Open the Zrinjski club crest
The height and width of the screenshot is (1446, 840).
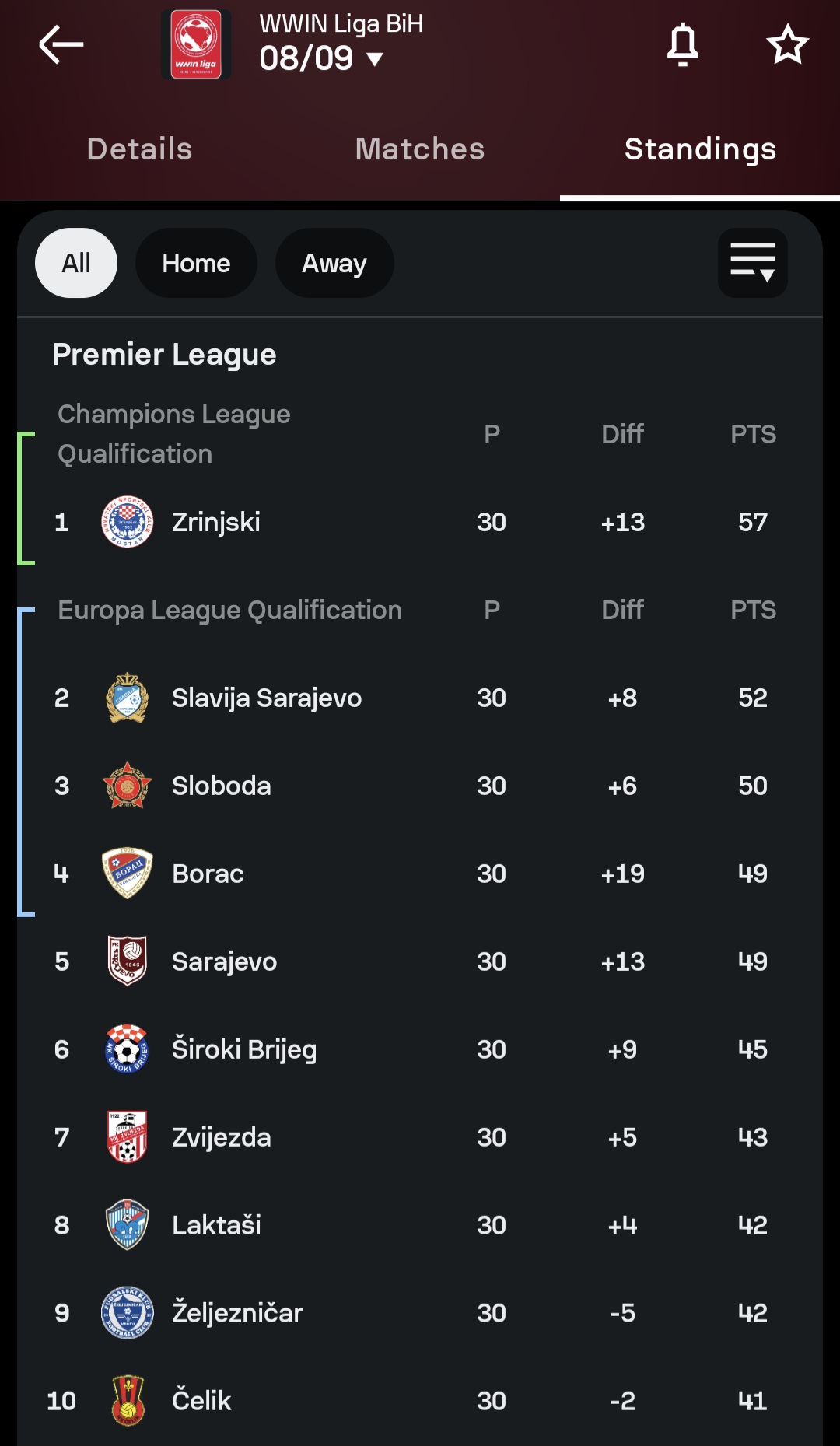(128, 522)
